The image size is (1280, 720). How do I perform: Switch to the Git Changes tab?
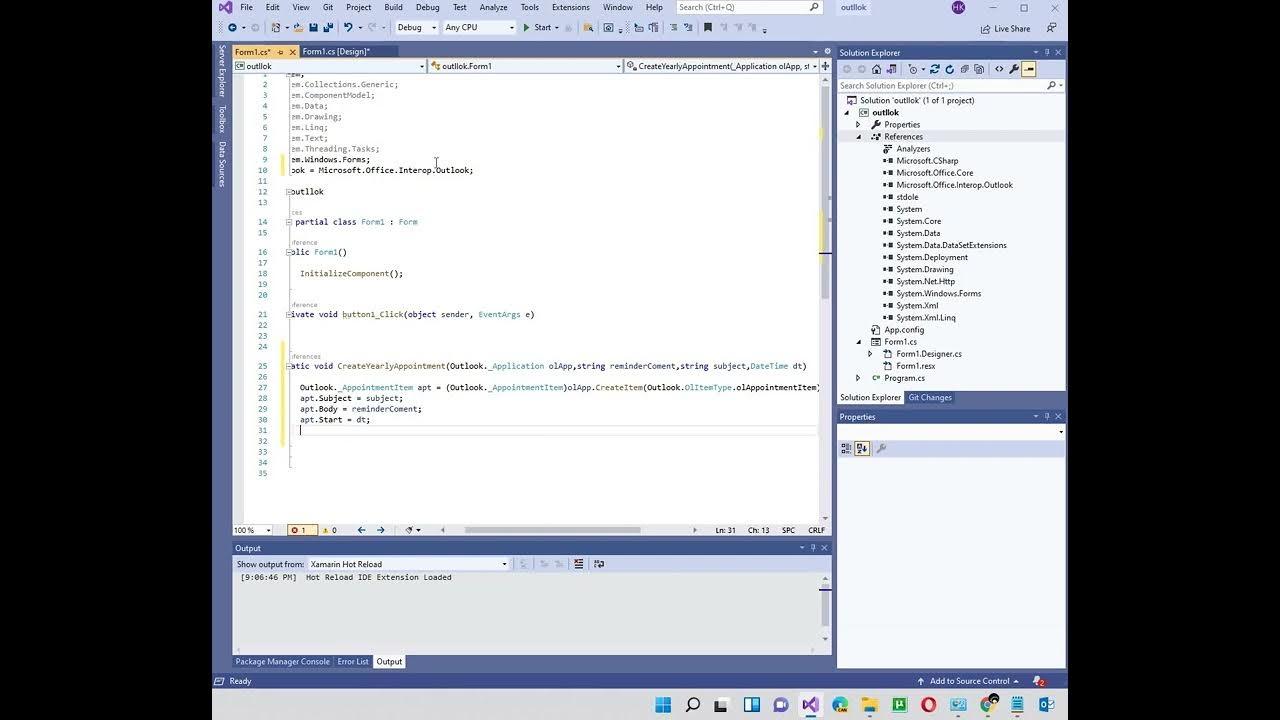pyautogui.click(x=930, y=398)
